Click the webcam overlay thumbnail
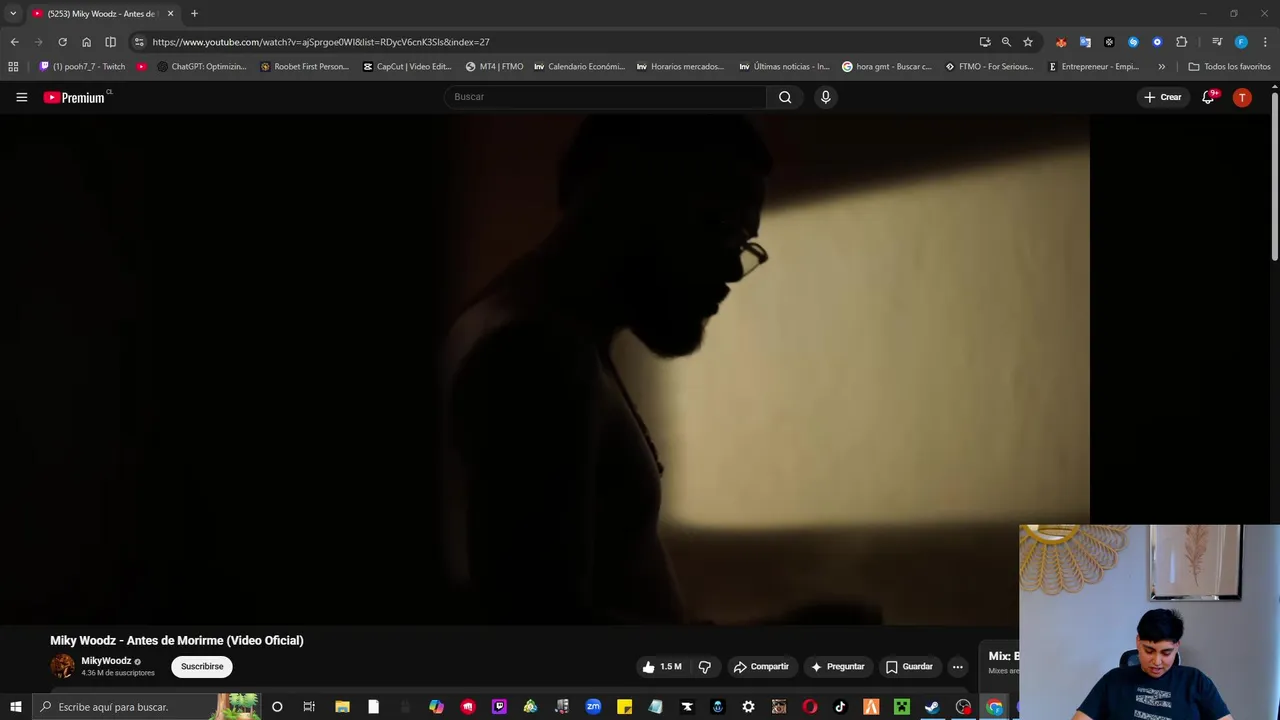Screen dimensions: 1280x720 point(1149,622)
